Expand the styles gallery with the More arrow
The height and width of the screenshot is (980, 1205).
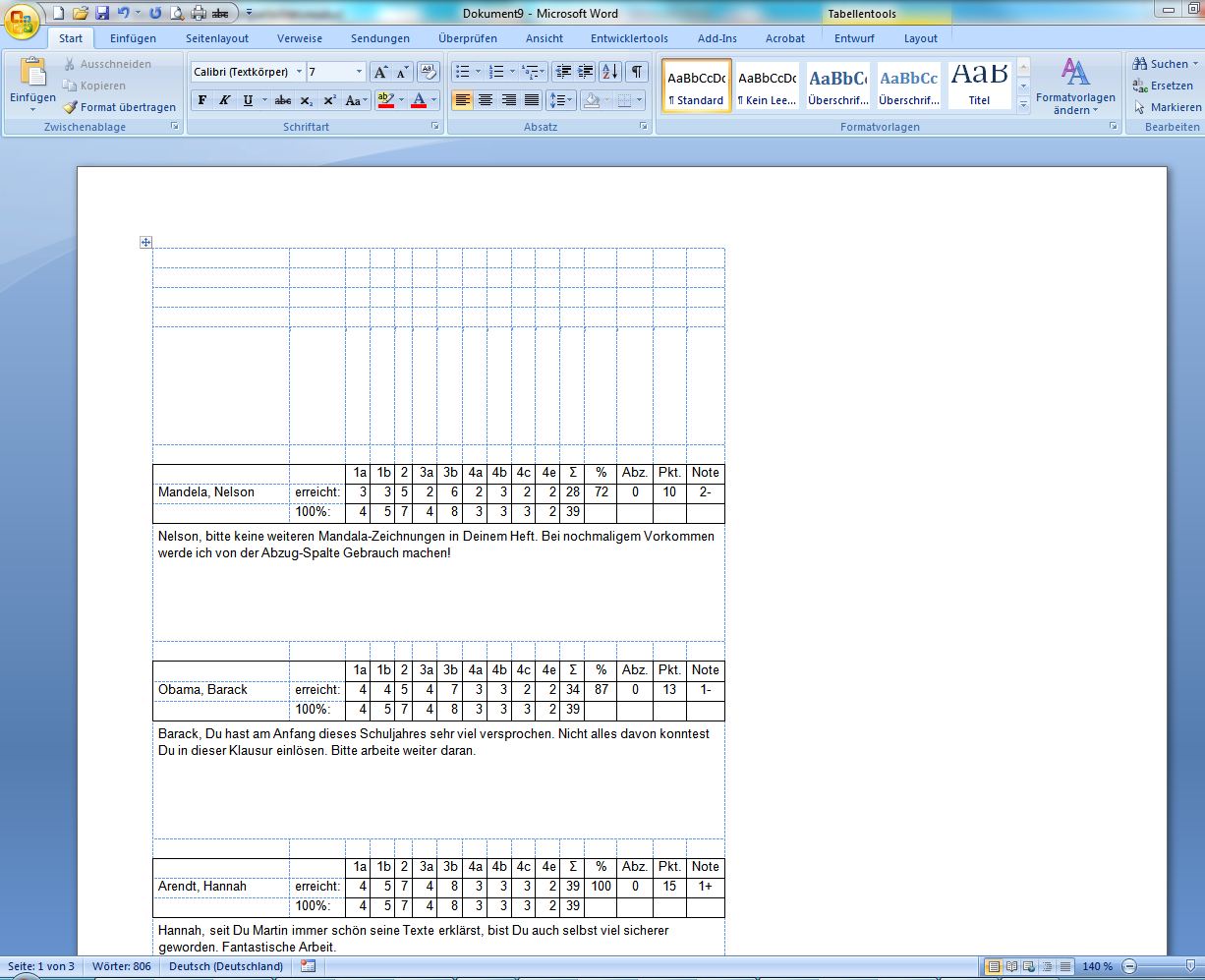pyautogui.click(x=1023, y=103)
